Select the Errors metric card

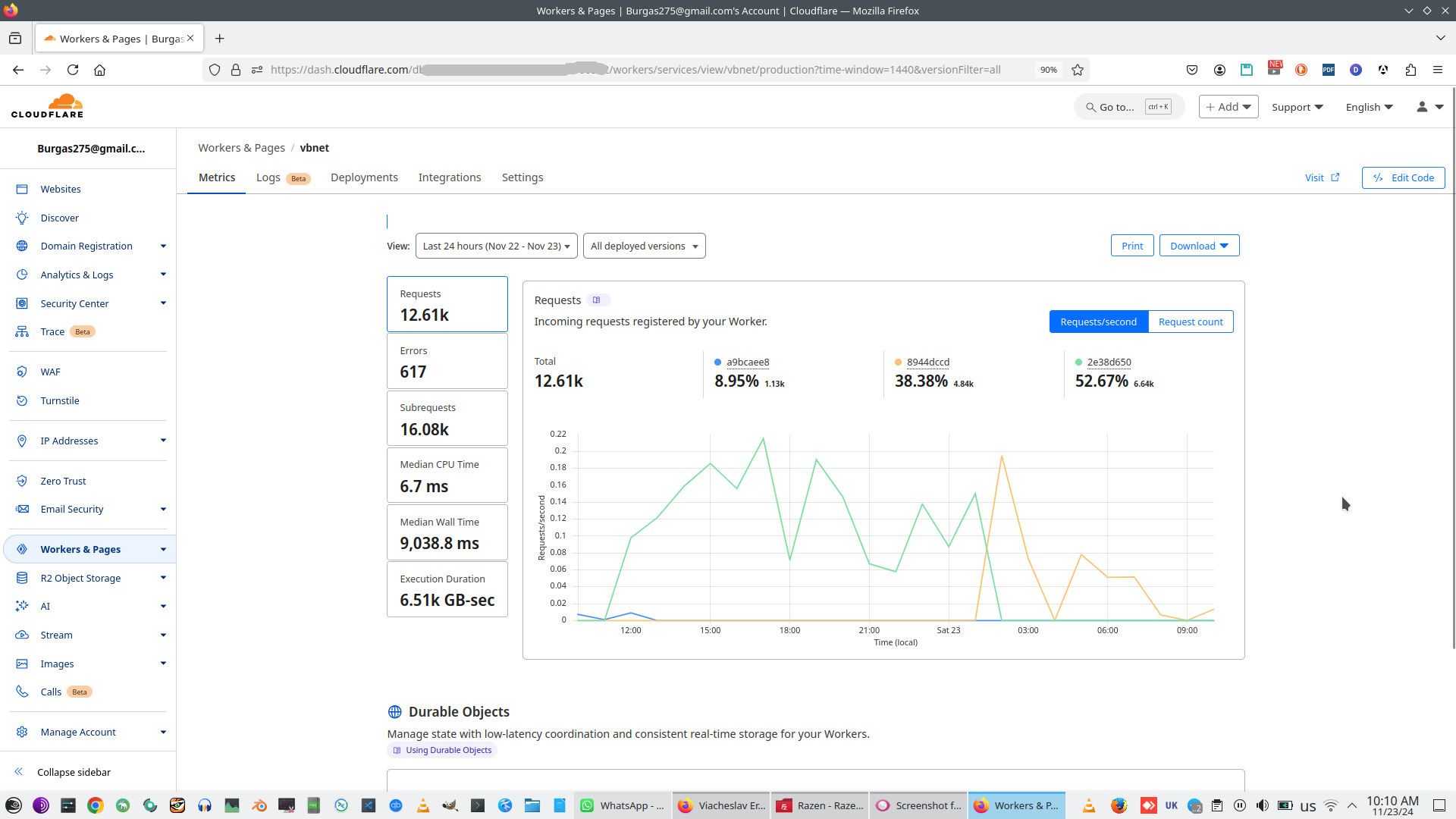[447, 362]
